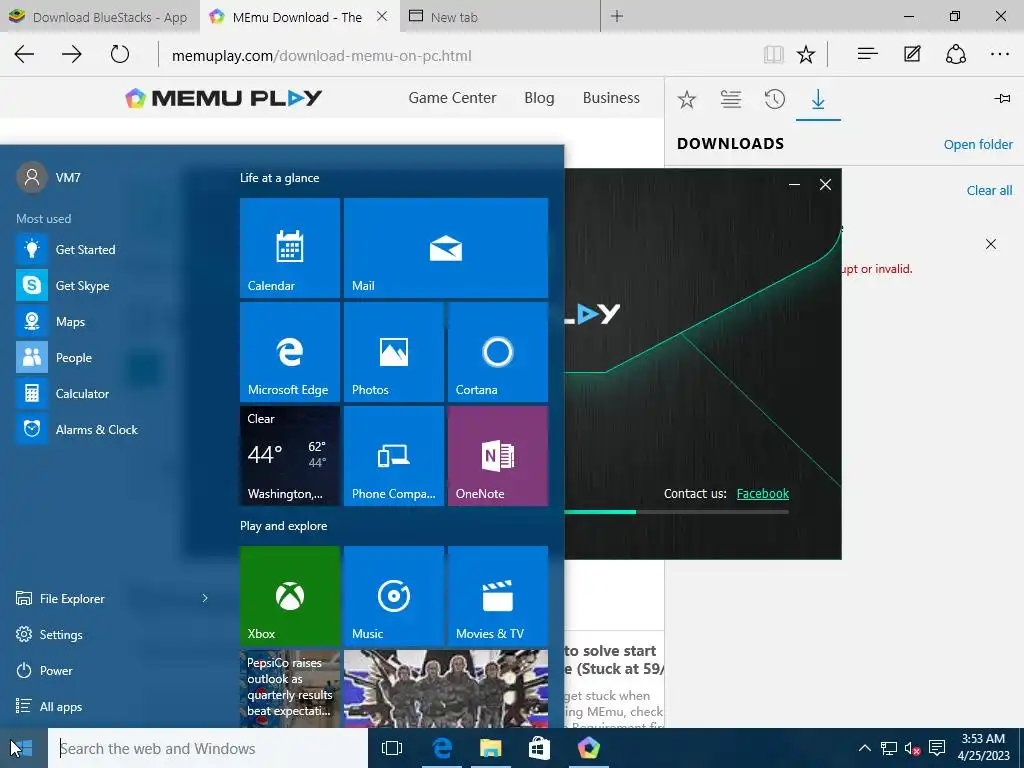Click MEmu installer progress bar
The height and width of the screenshot is (768, 1024).
677,512
